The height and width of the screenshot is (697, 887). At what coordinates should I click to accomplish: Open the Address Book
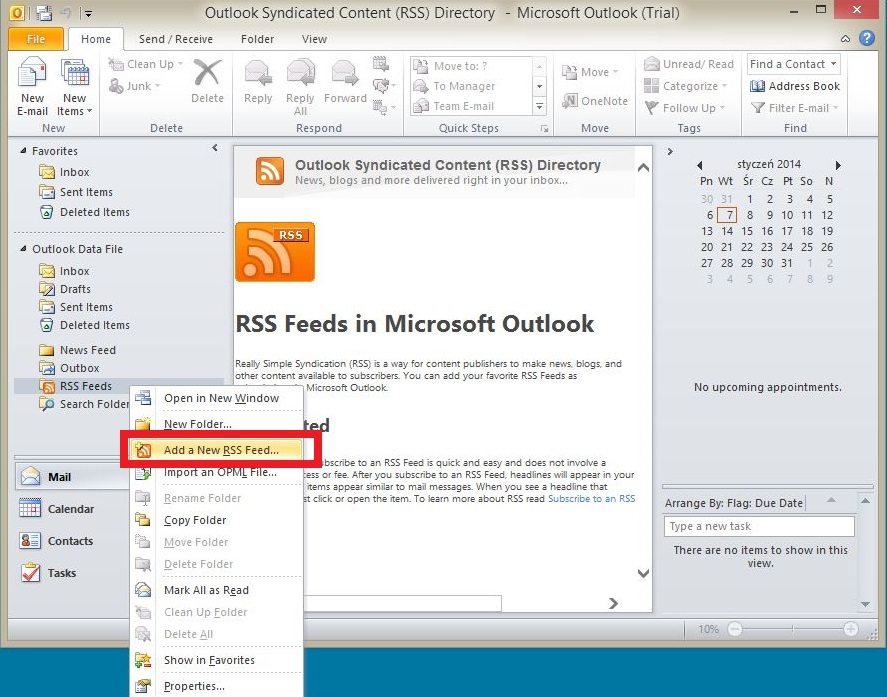(795, 86)
